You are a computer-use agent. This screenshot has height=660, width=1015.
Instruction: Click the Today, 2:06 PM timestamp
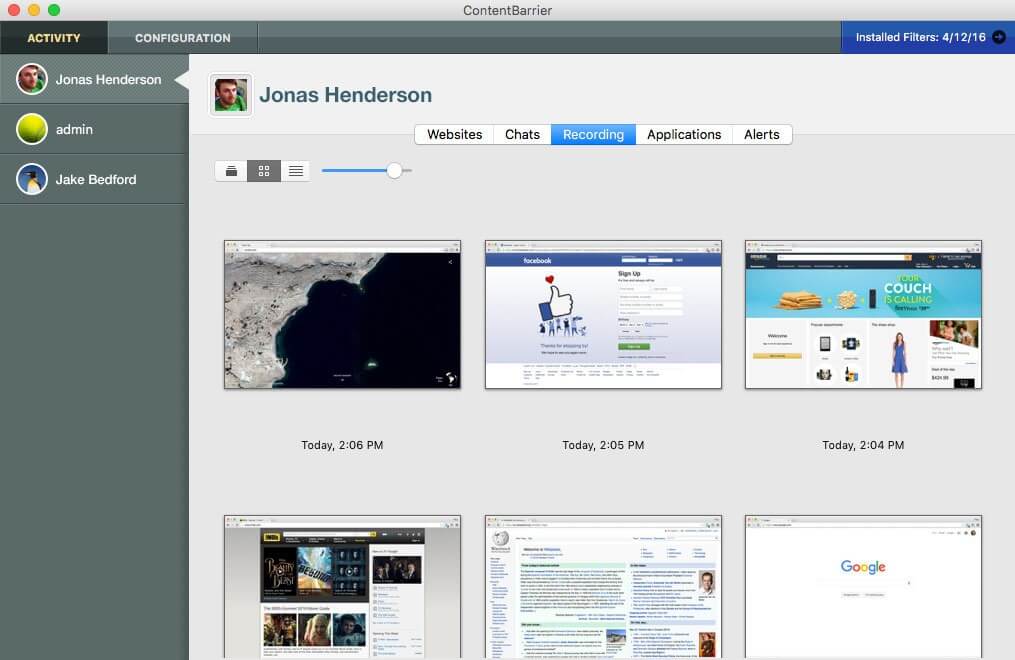pos(342,445)
